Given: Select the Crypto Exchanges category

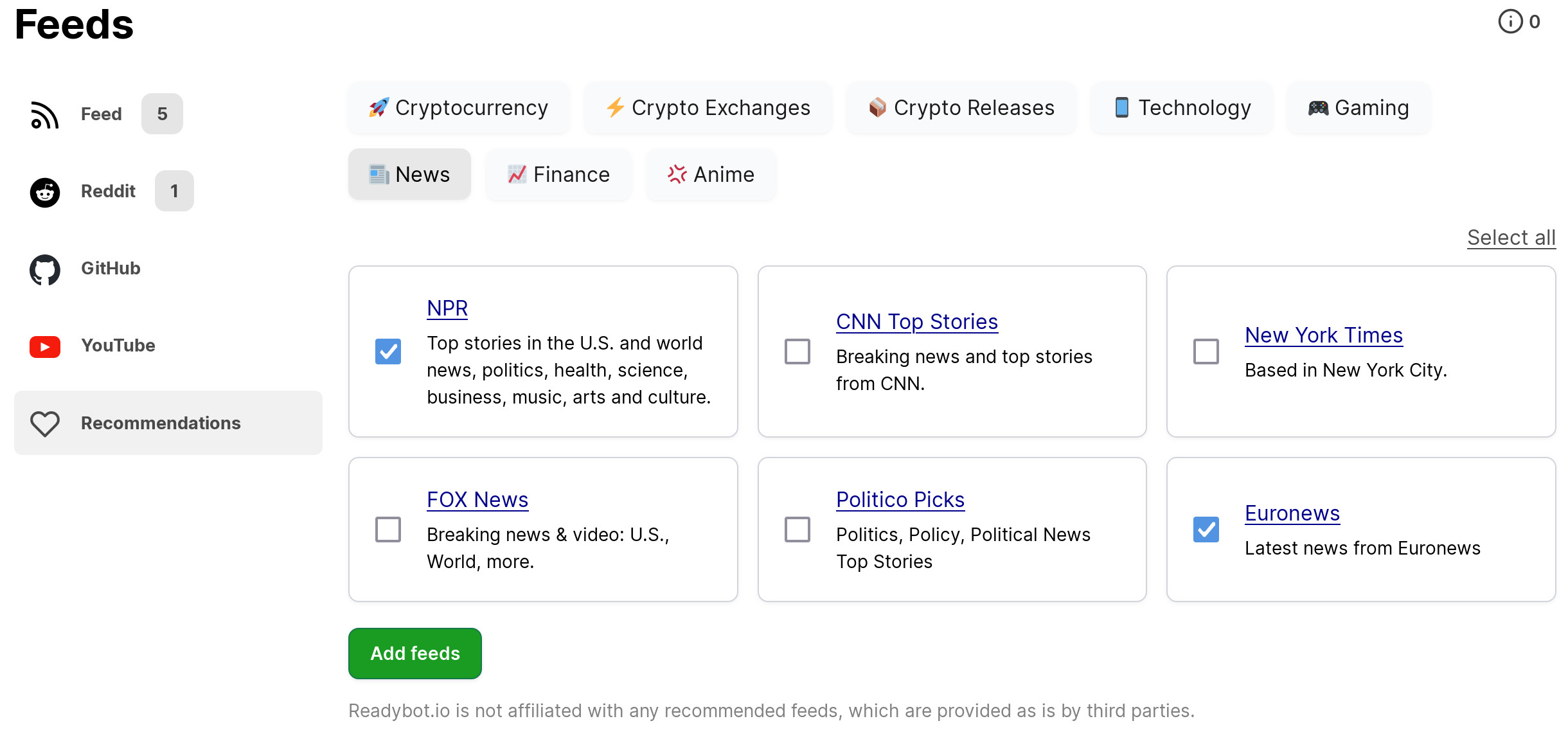Looking at the screenshot, I should click(707, 107).
